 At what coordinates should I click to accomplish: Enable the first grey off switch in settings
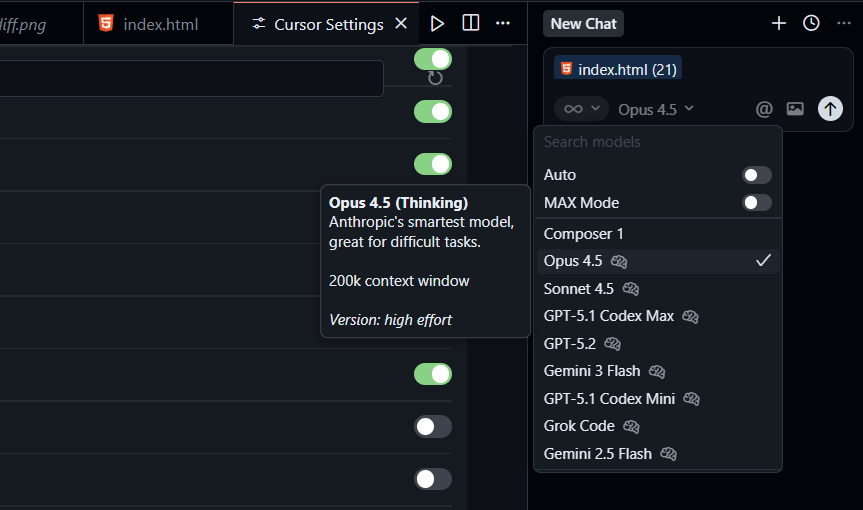tap(433, 426)
